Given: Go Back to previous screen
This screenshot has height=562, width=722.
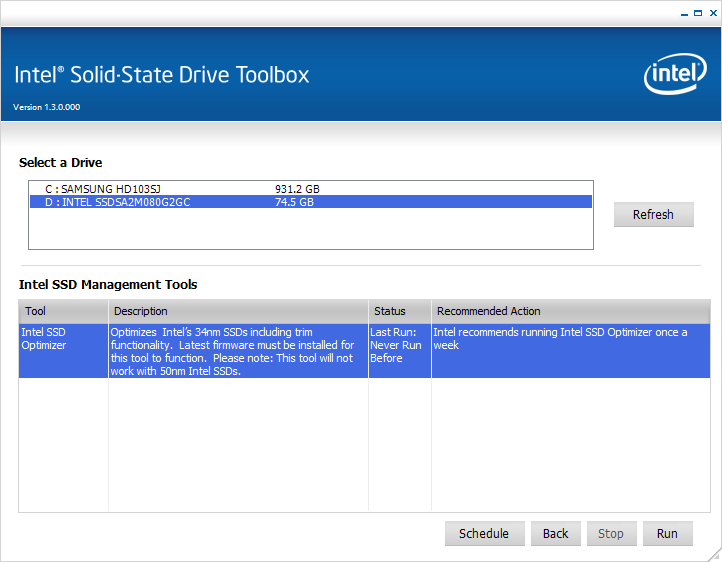Looking at the screenshot, I should (x=556, y=533).
